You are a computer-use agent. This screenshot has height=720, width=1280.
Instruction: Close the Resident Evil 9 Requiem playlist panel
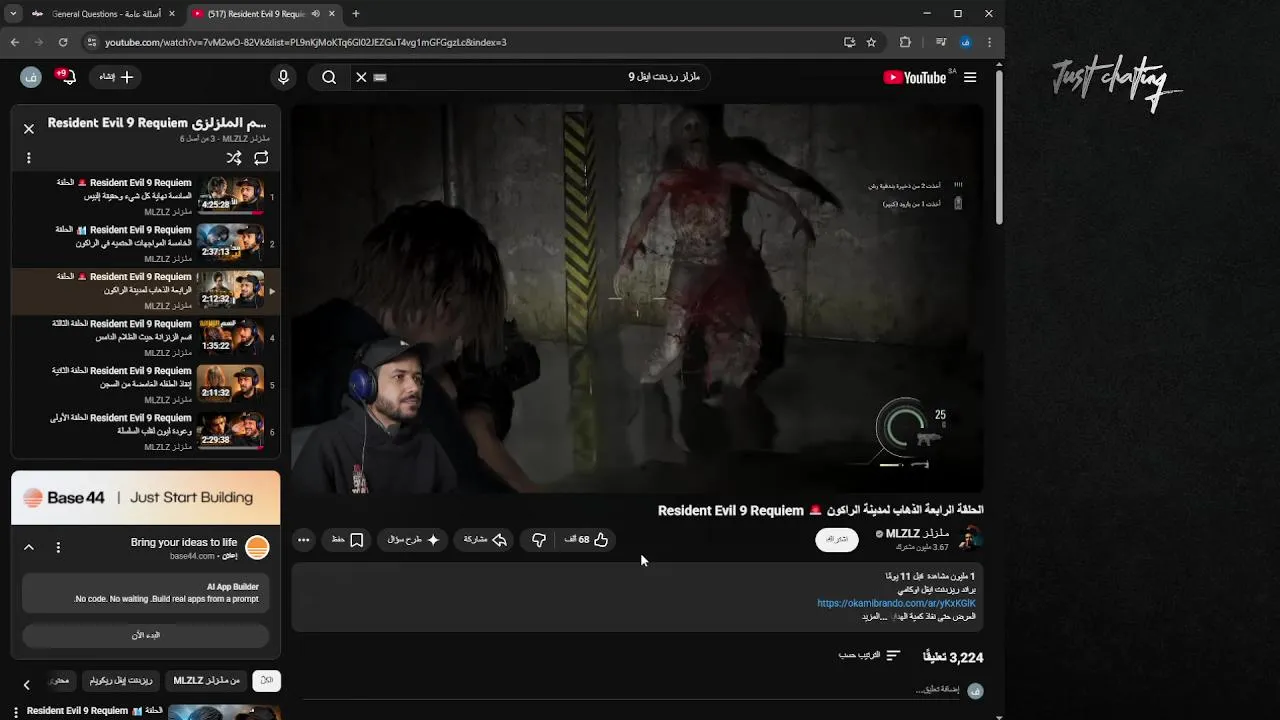point(29,128)
